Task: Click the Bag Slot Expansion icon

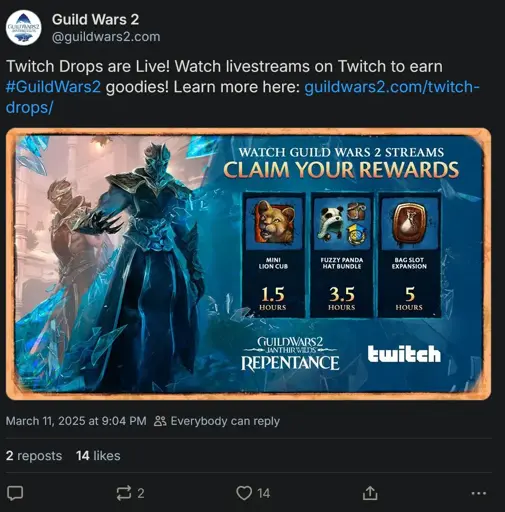Action: [x=410, y=223]
